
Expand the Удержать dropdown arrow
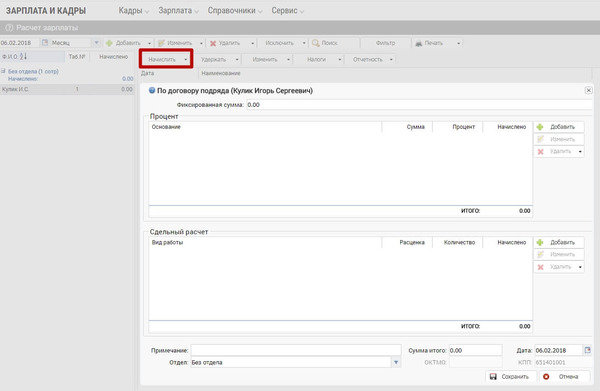pyautogui.click(x=237, y=60)
